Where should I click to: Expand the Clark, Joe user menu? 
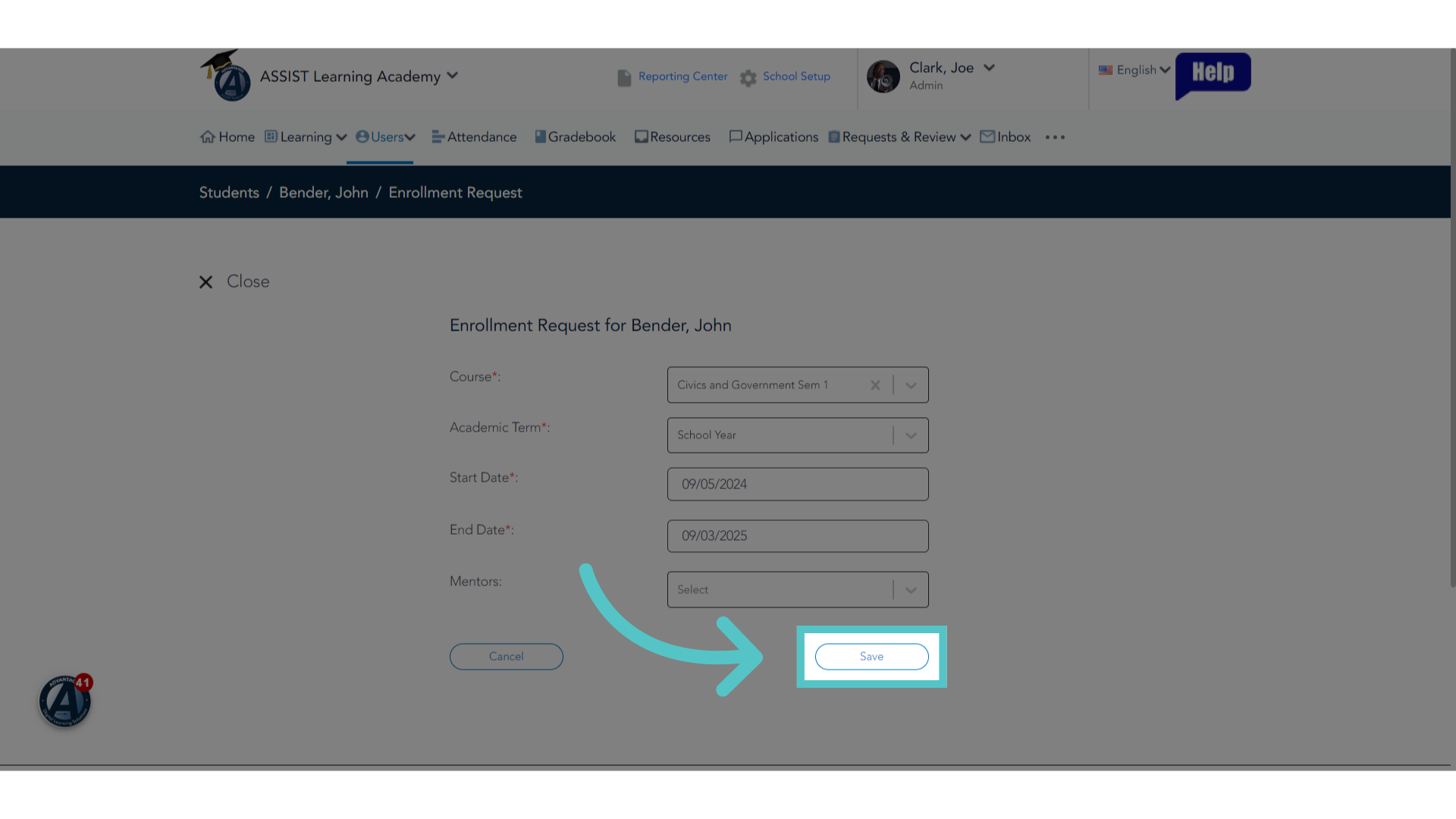(x=989, y=67)
